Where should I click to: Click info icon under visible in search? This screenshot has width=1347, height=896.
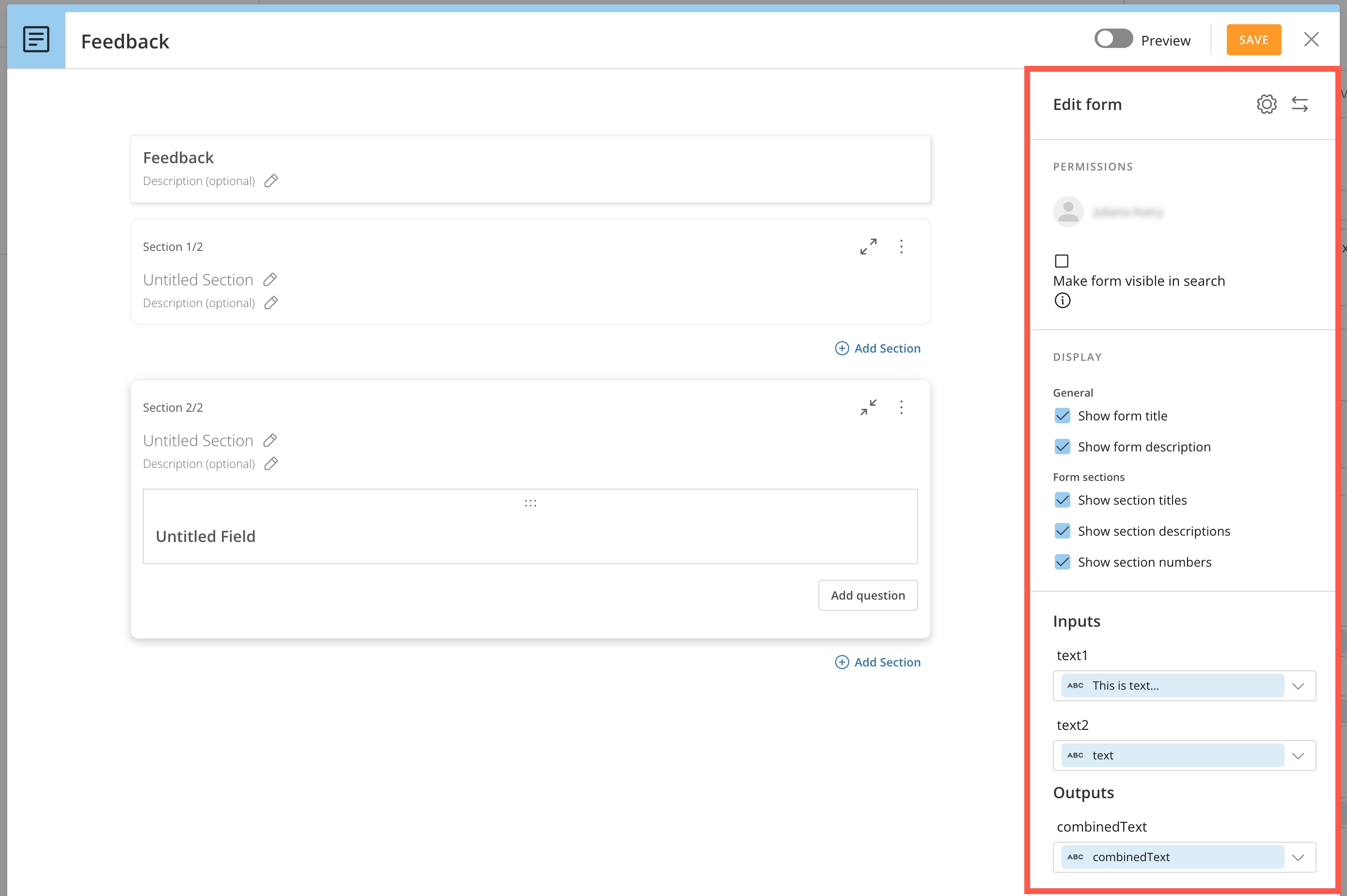tap(1062, 300)
